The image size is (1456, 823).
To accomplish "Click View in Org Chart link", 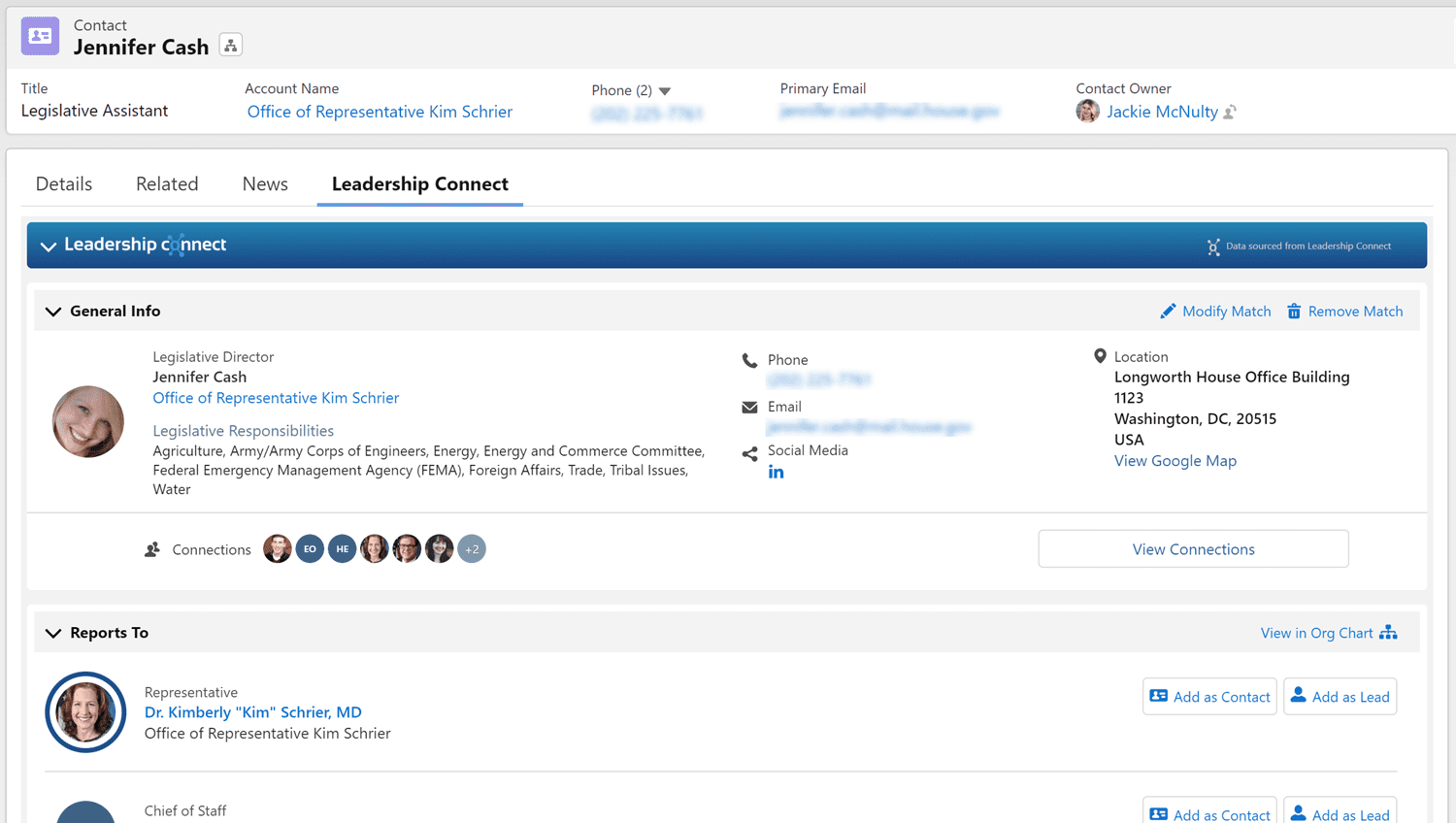I will coord(1316,633).
